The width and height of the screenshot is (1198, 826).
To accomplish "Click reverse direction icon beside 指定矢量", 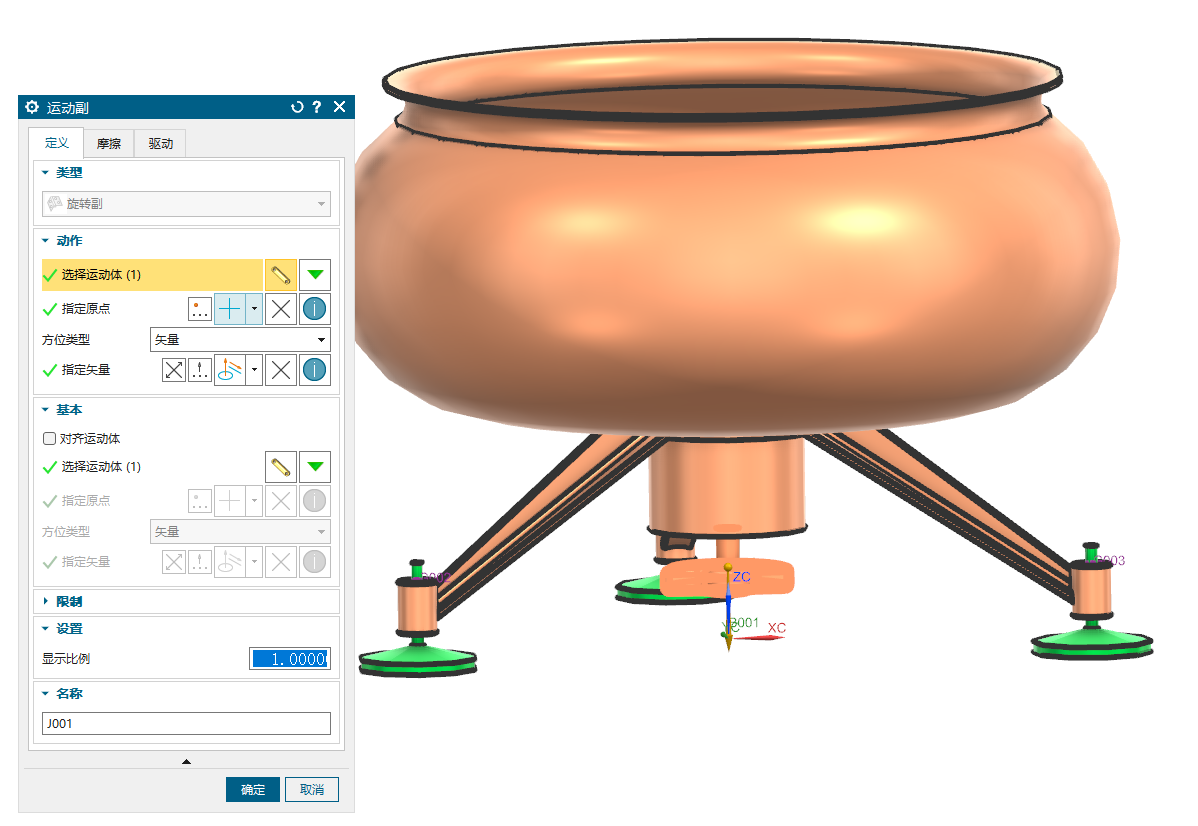I will tap(174, 370).
